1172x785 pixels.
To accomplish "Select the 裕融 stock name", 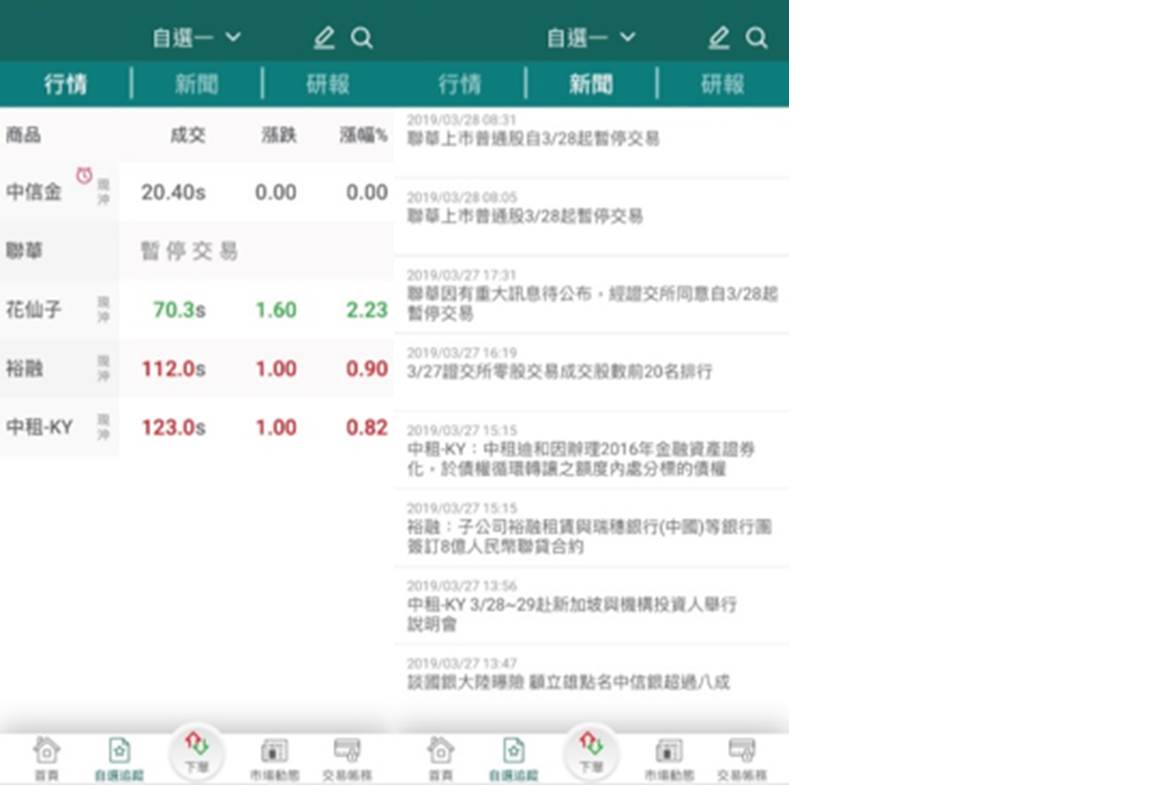I will [24, 369].
